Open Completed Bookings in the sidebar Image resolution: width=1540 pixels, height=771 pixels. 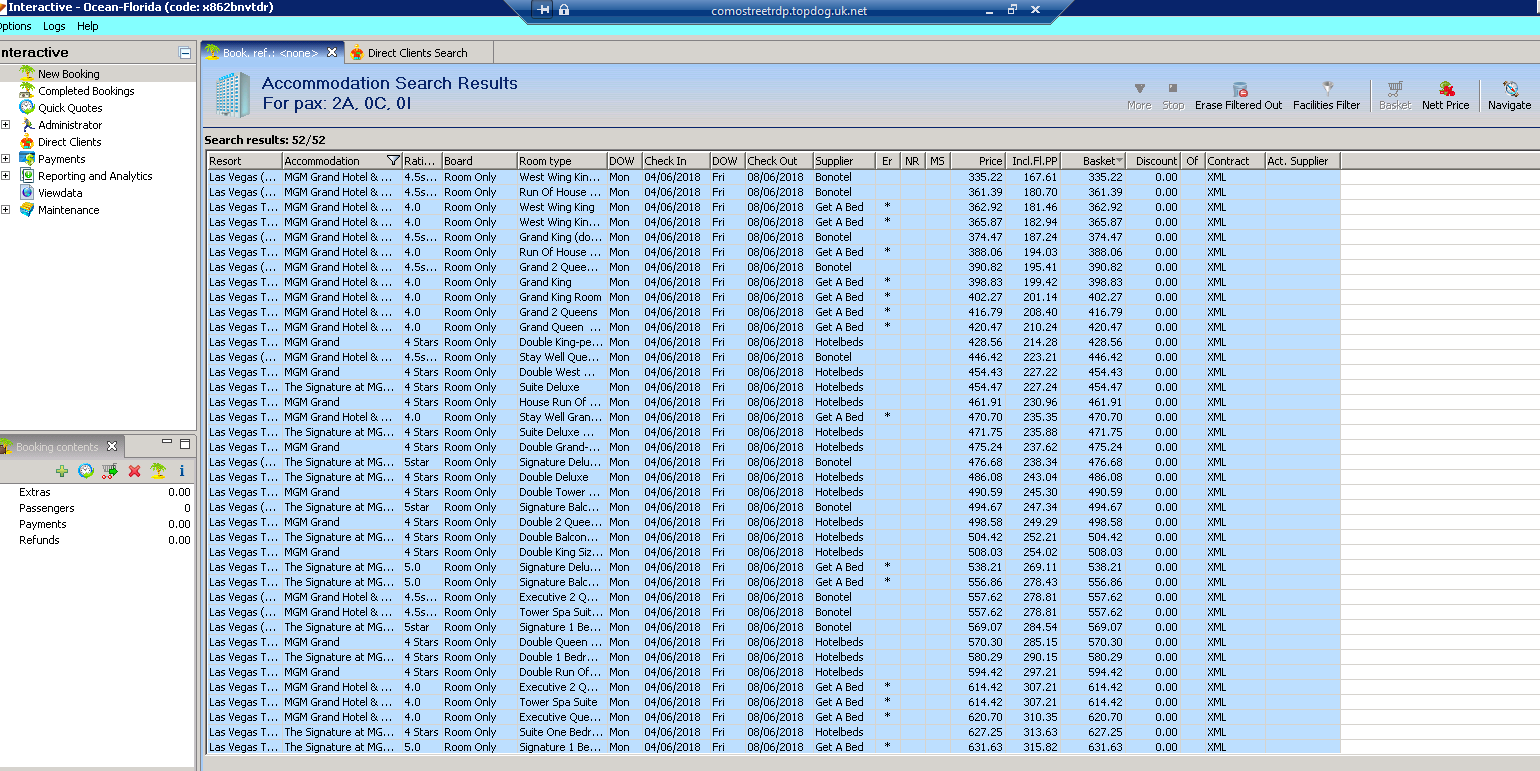click(86, 91)
